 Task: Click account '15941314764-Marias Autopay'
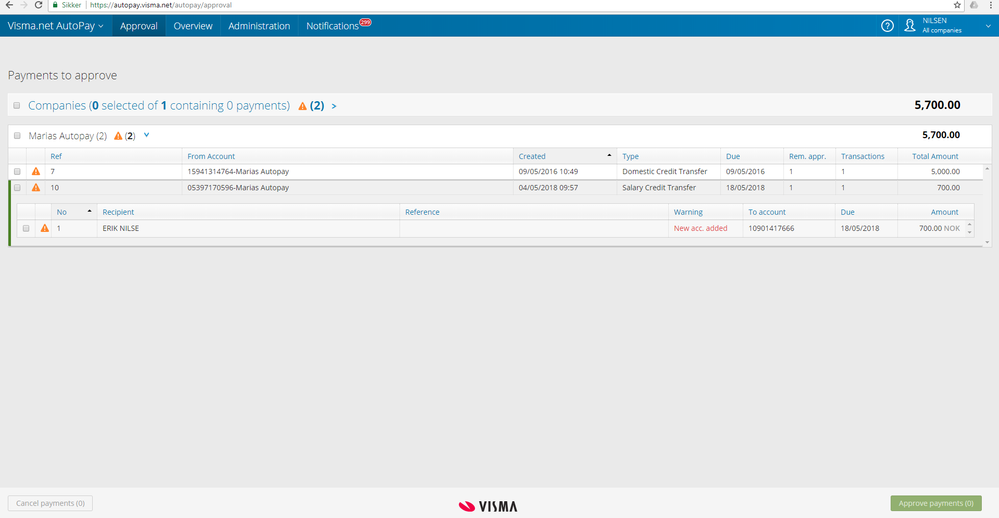(x=238, y=171)
